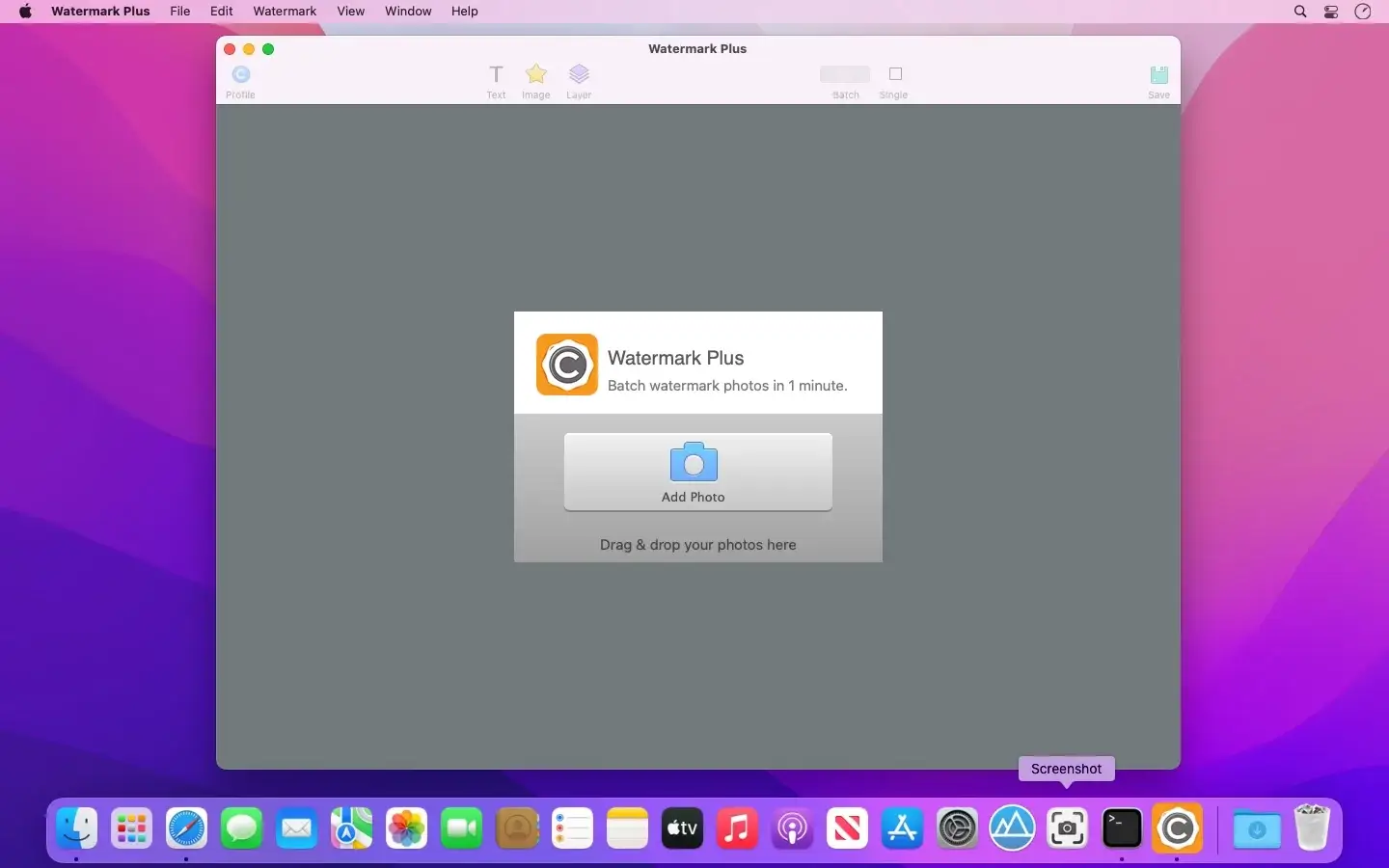This screenshot has height=868, width=1389.
Task: Open Reminders from the Dock
Action: point(572,828)
